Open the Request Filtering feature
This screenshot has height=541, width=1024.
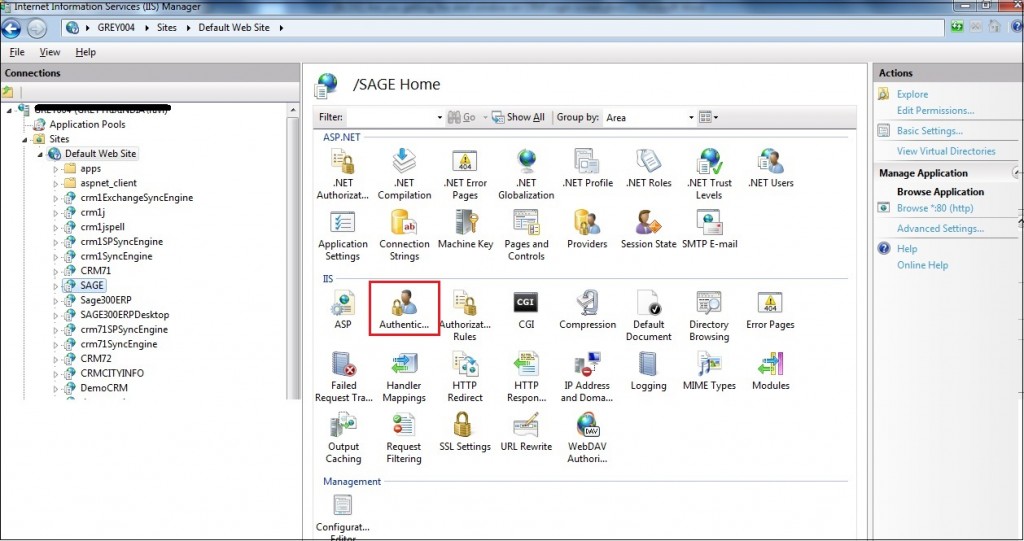tap(404, 438)
